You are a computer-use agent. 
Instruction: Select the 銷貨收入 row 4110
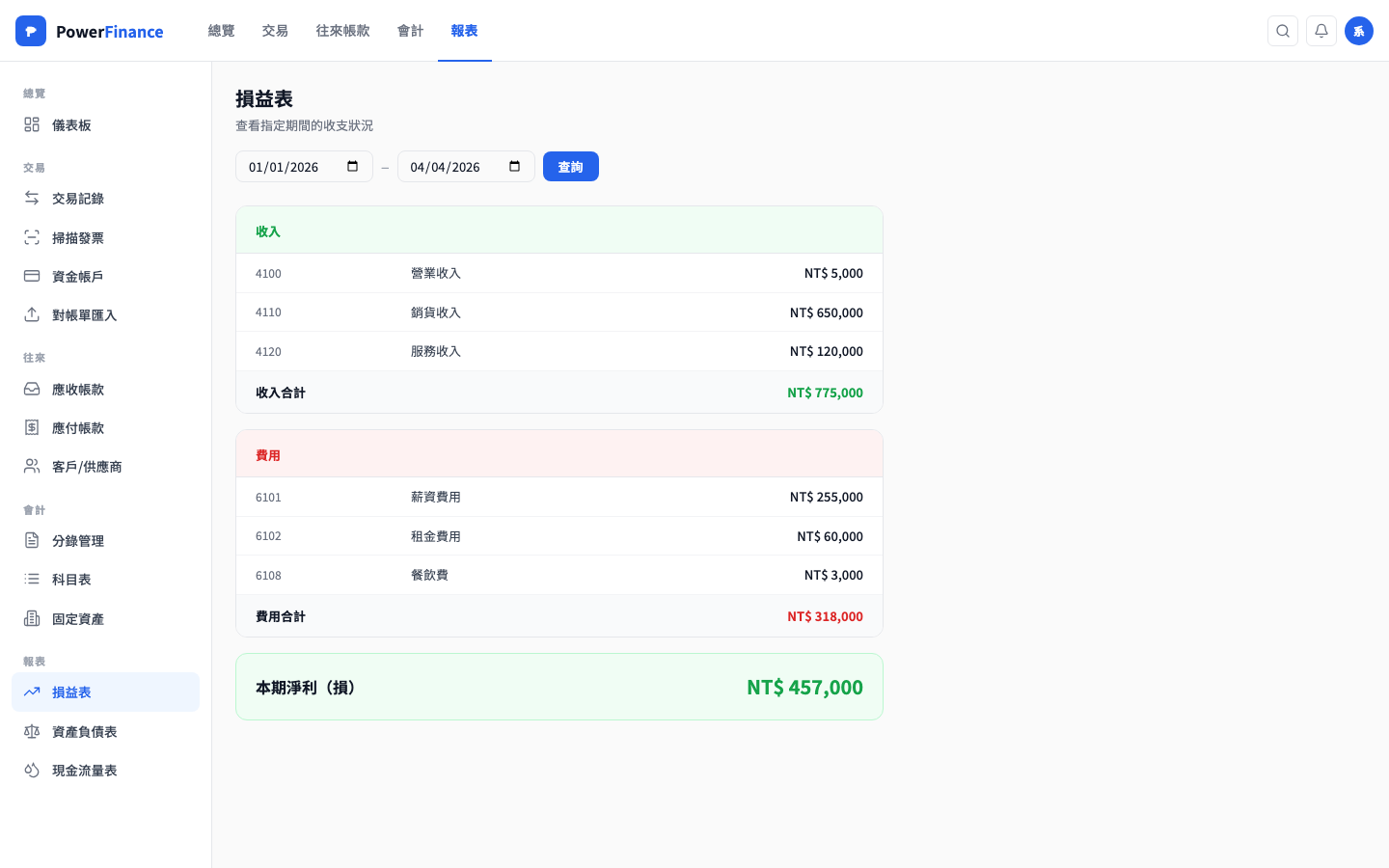click(x=558, y=312)
